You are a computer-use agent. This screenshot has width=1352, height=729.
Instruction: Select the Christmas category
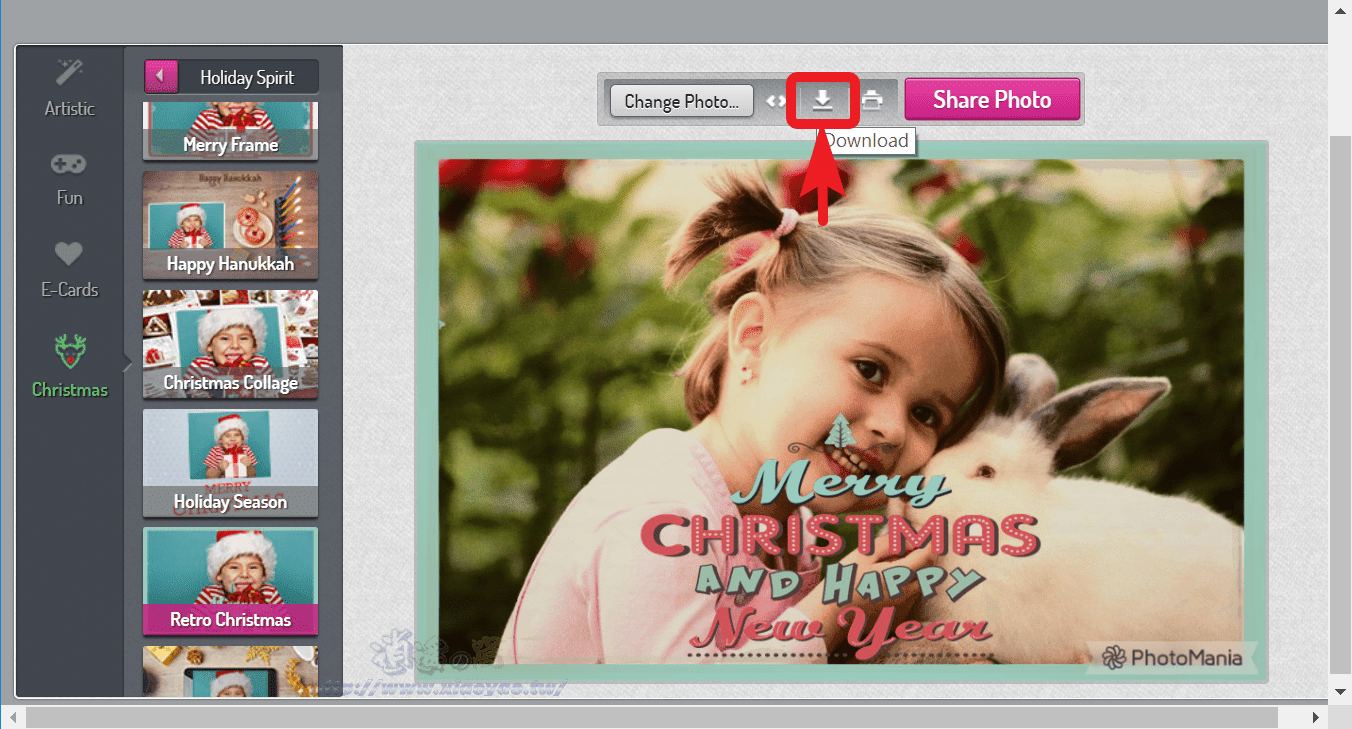pyautogui.click(x=69, y=367)
